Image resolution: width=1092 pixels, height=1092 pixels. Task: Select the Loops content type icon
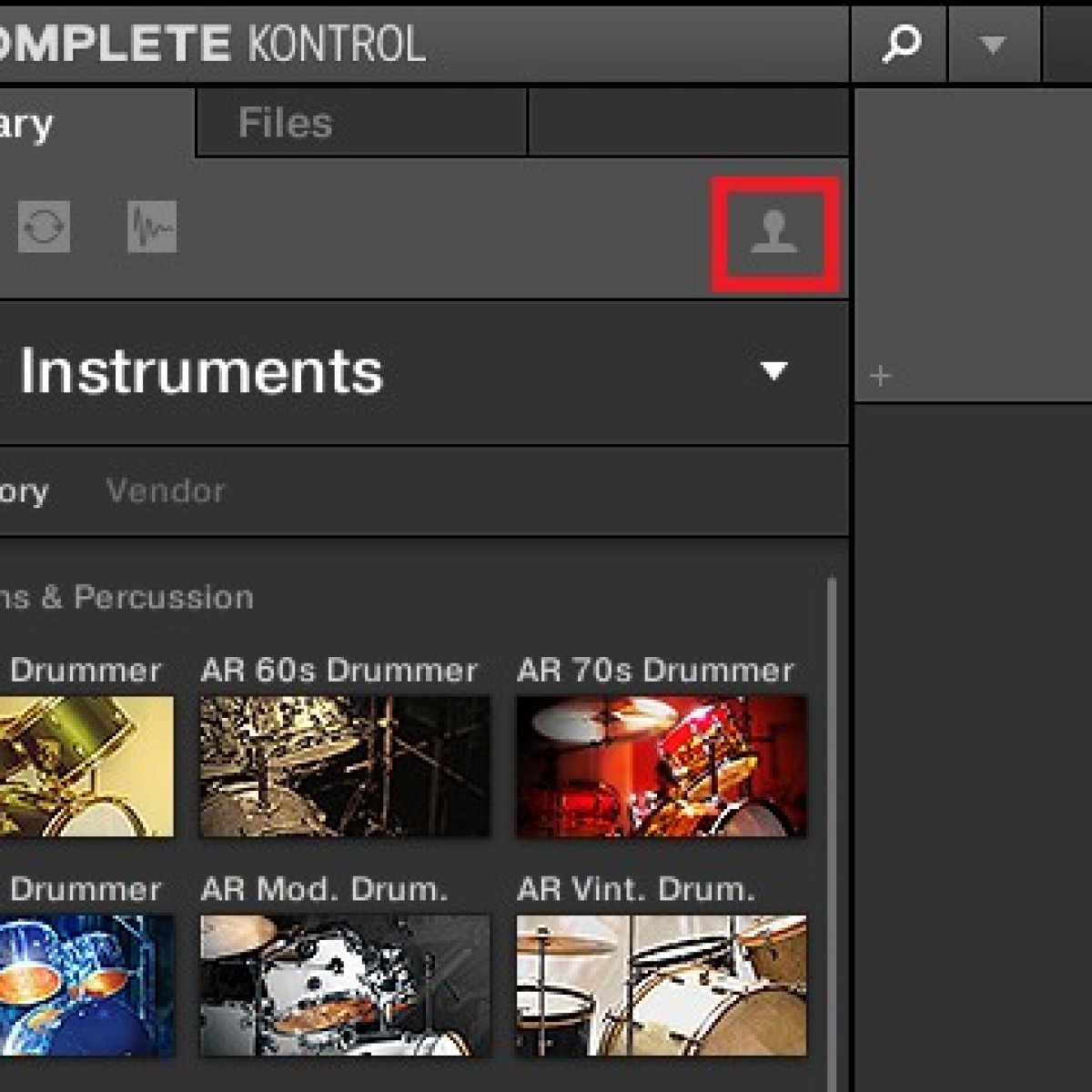[44, 227]
